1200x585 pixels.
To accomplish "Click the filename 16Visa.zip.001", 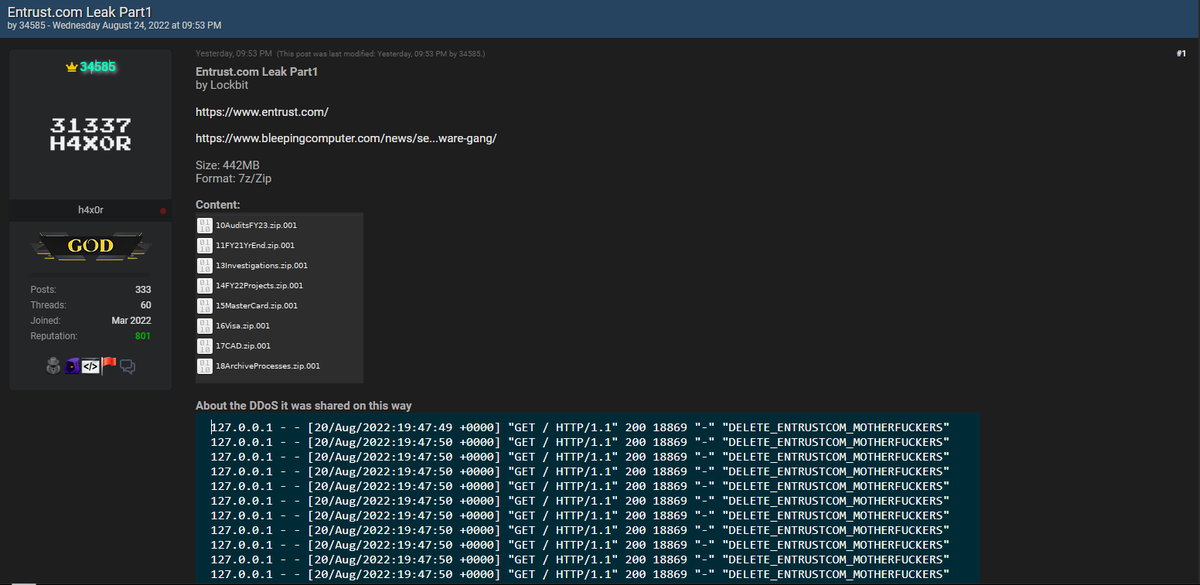I will tap(243, 326).
